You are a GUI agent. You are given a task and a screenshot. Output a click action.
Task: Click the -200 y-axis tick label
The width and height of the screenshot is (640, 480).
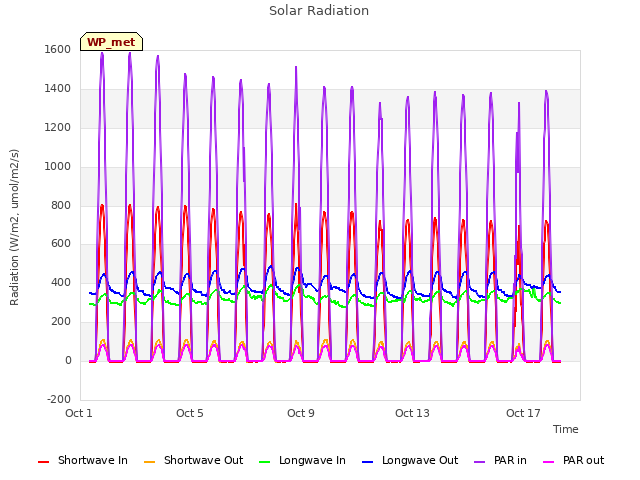[59, 400]
